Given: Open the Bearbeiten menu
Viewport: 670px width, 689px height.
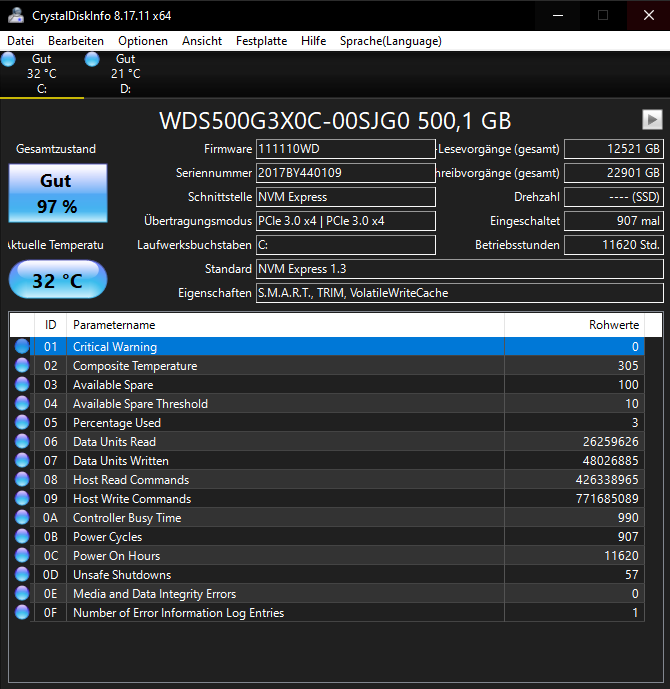Looking at the screenshot, I should click(76, 41).
